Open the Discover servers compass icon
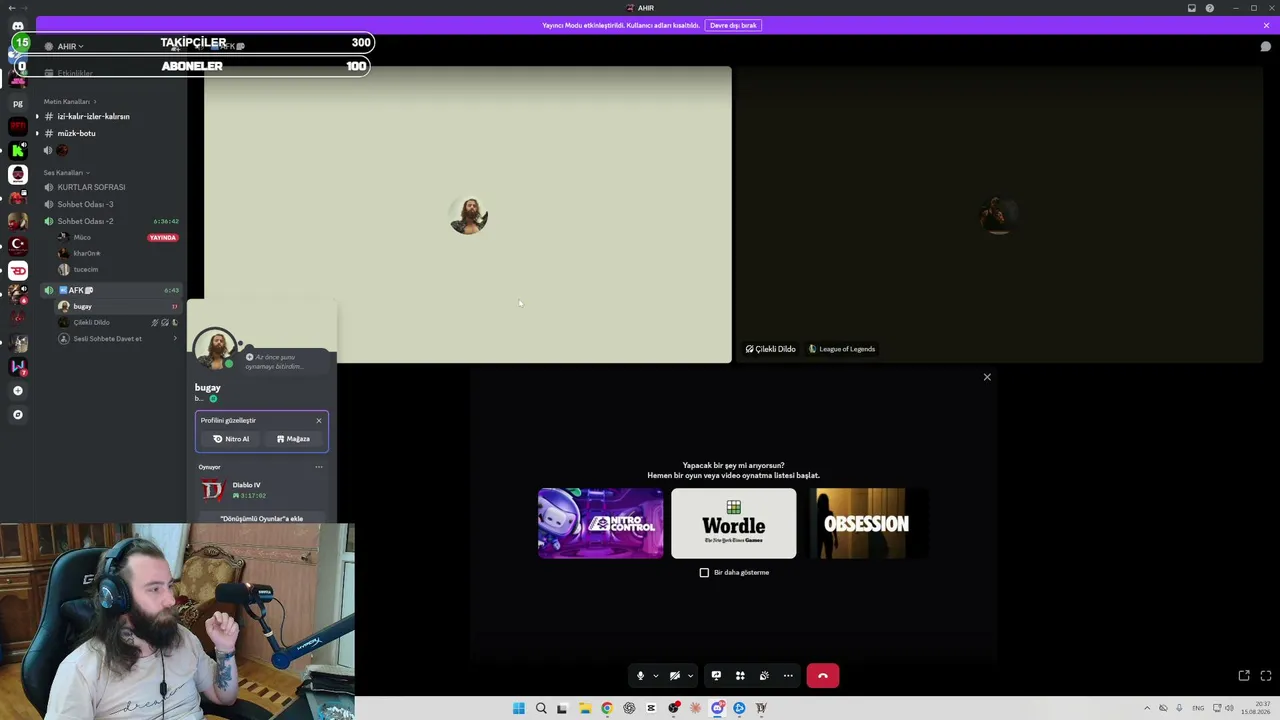1280x720 pixels. tap(17, 415)
